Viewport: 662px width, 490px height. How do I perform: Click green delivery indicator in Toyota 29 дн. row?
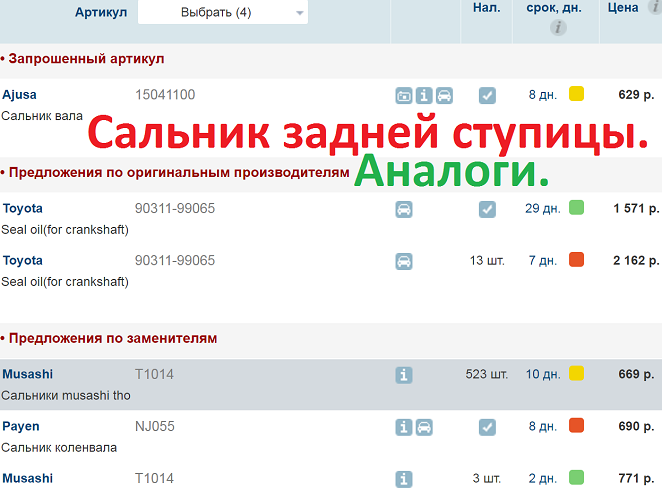576,207
